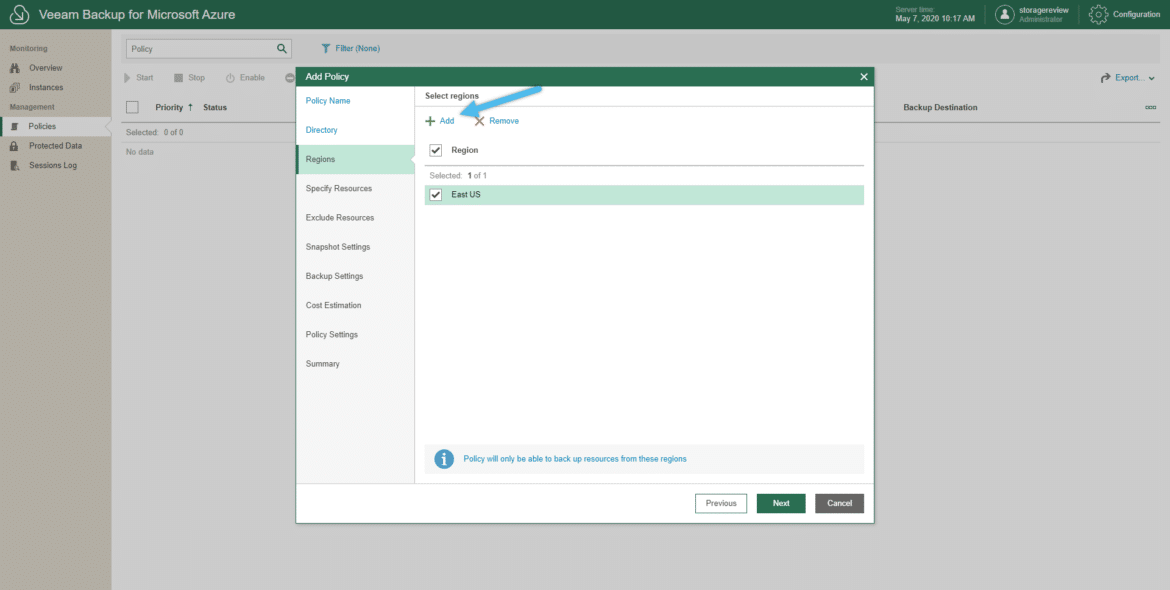The width and height of the screenshot is (1170, 590).
Task: Expand the Export dropdown
Action: point(1127,78)
